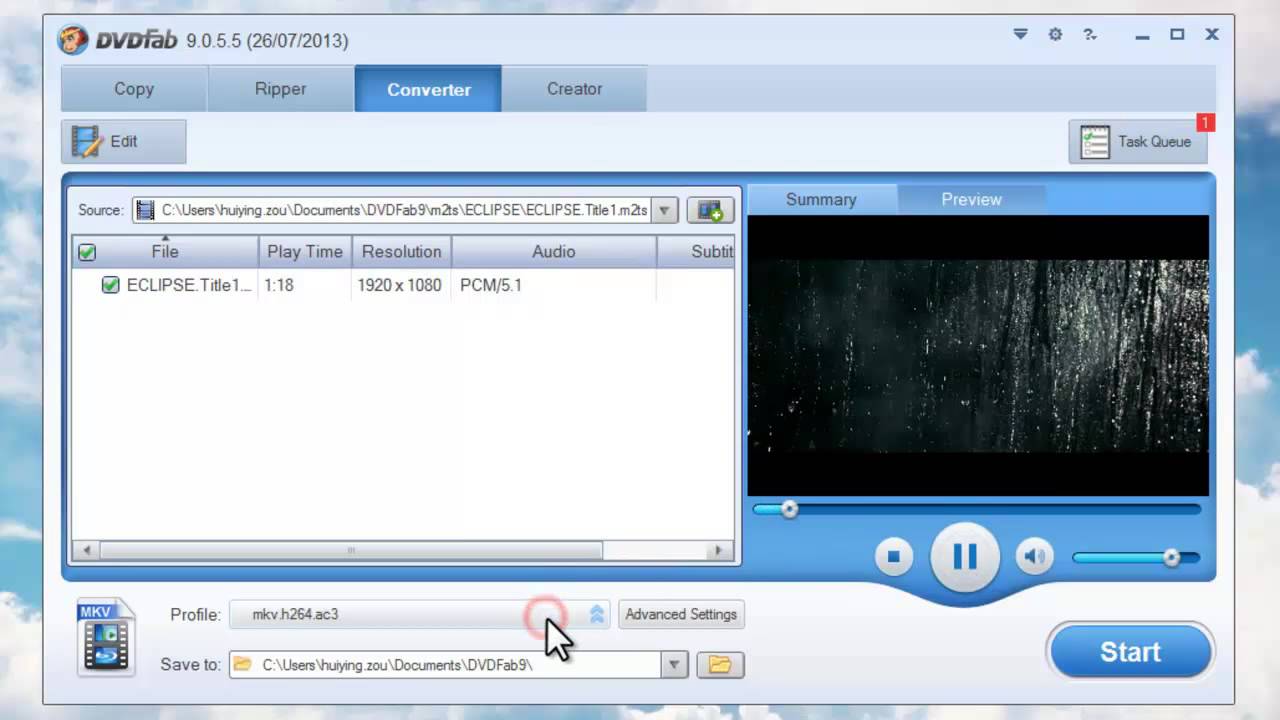Image resolution: width=1280 pixels, height=720 pixels.
Task: Click the add source file icon
Action: (710, 210)
